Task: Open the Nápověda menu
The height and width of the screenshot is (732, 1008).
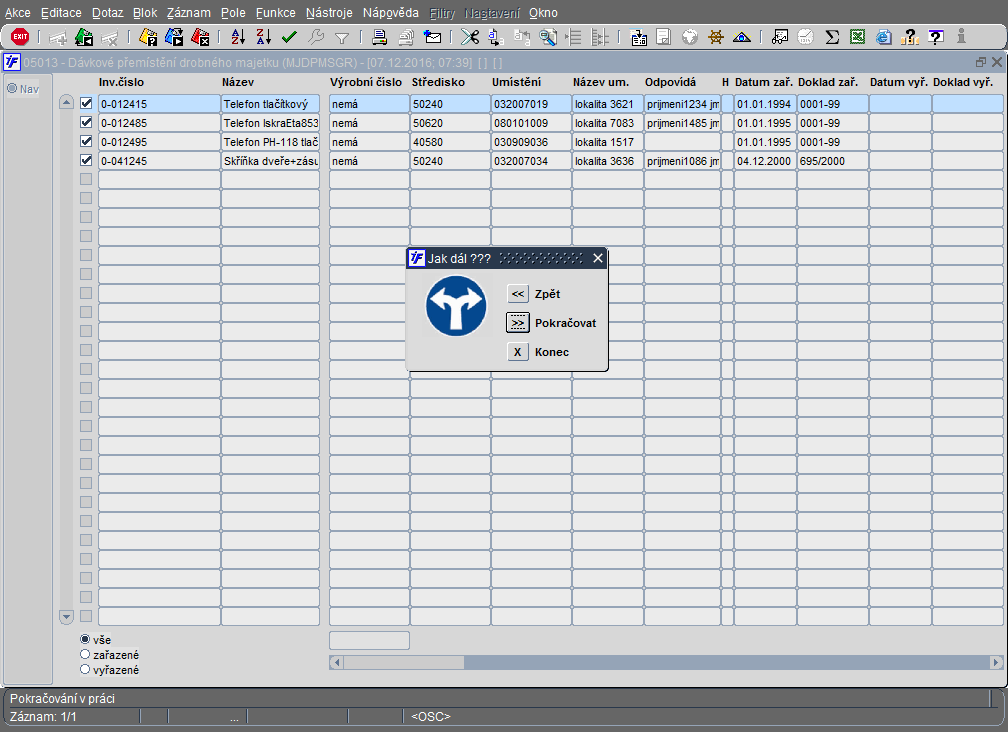Action: point(390,13)
